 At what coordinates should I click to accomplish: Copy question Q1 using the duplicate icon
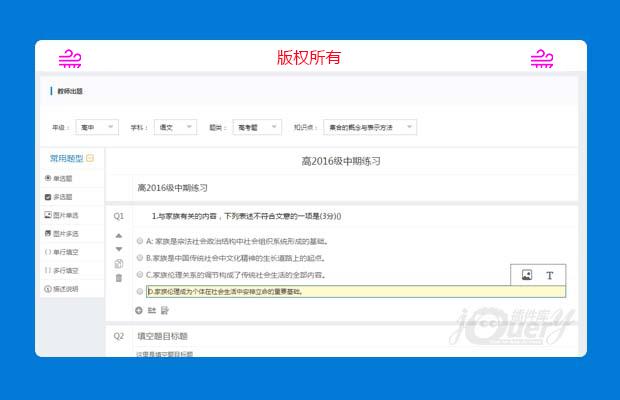(119, 264)
